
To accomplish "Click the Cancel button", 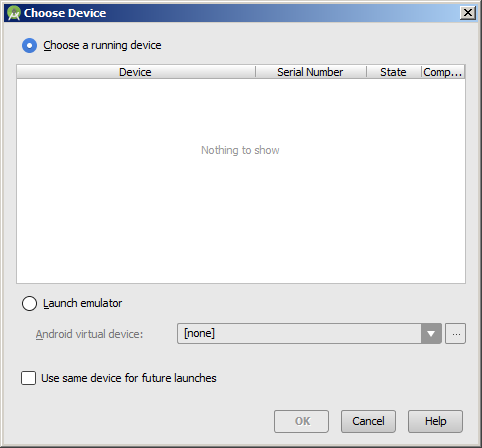I will (x=368, y=421).
